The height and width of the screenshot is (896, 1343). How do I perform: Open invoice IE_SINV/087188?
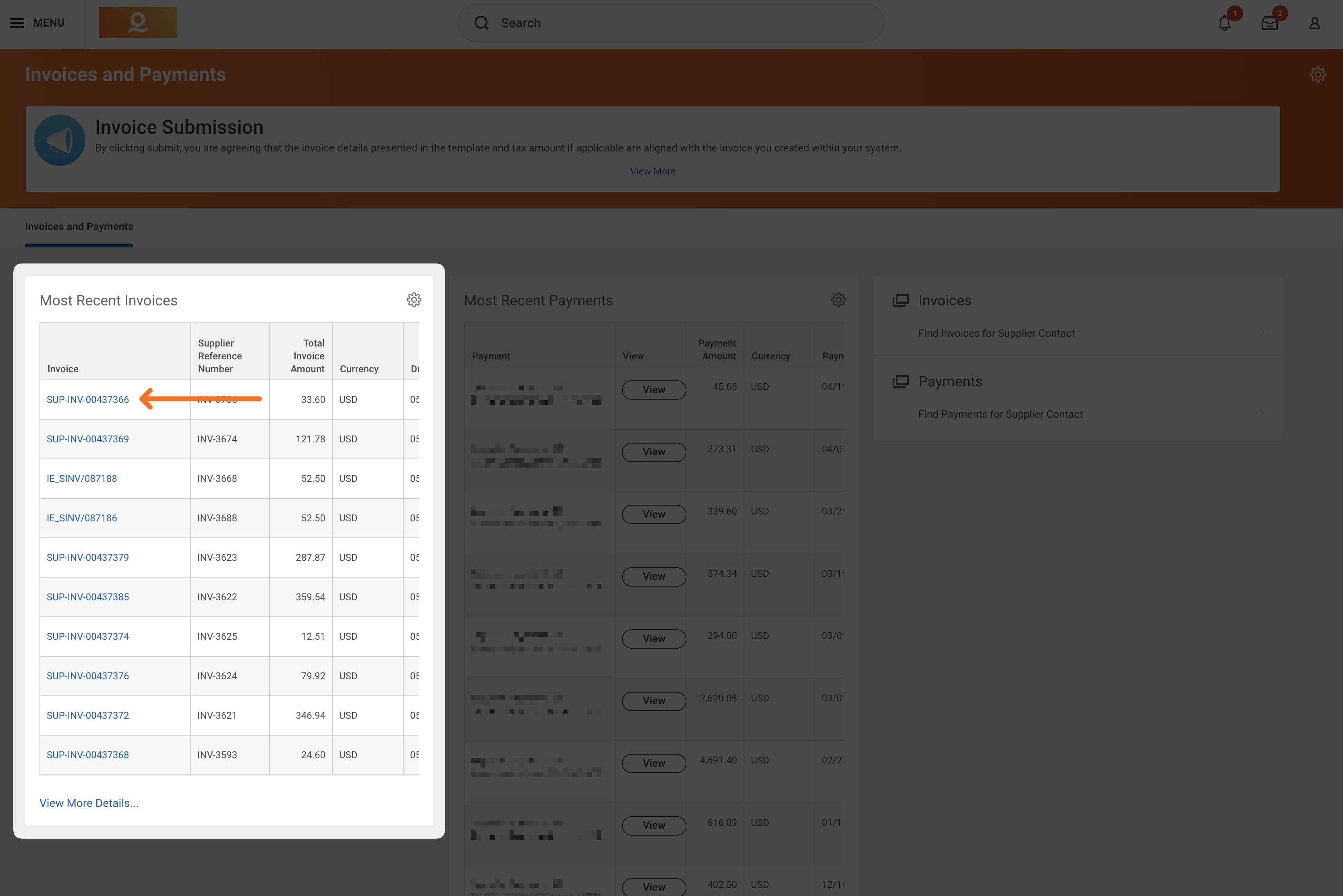(82, 478)
